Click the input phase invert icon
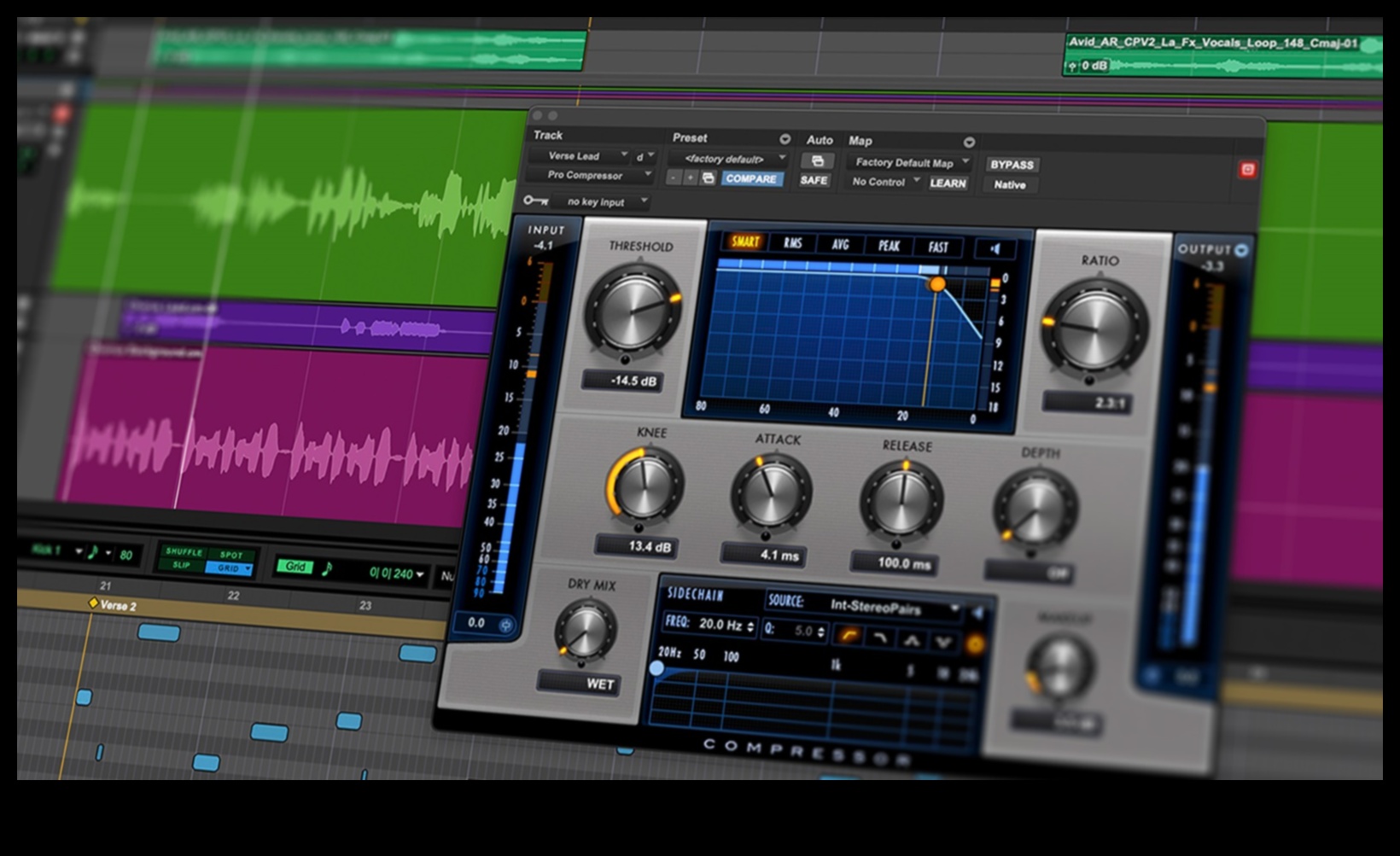This screenshot has height=856, width=1400. point(505,625)
